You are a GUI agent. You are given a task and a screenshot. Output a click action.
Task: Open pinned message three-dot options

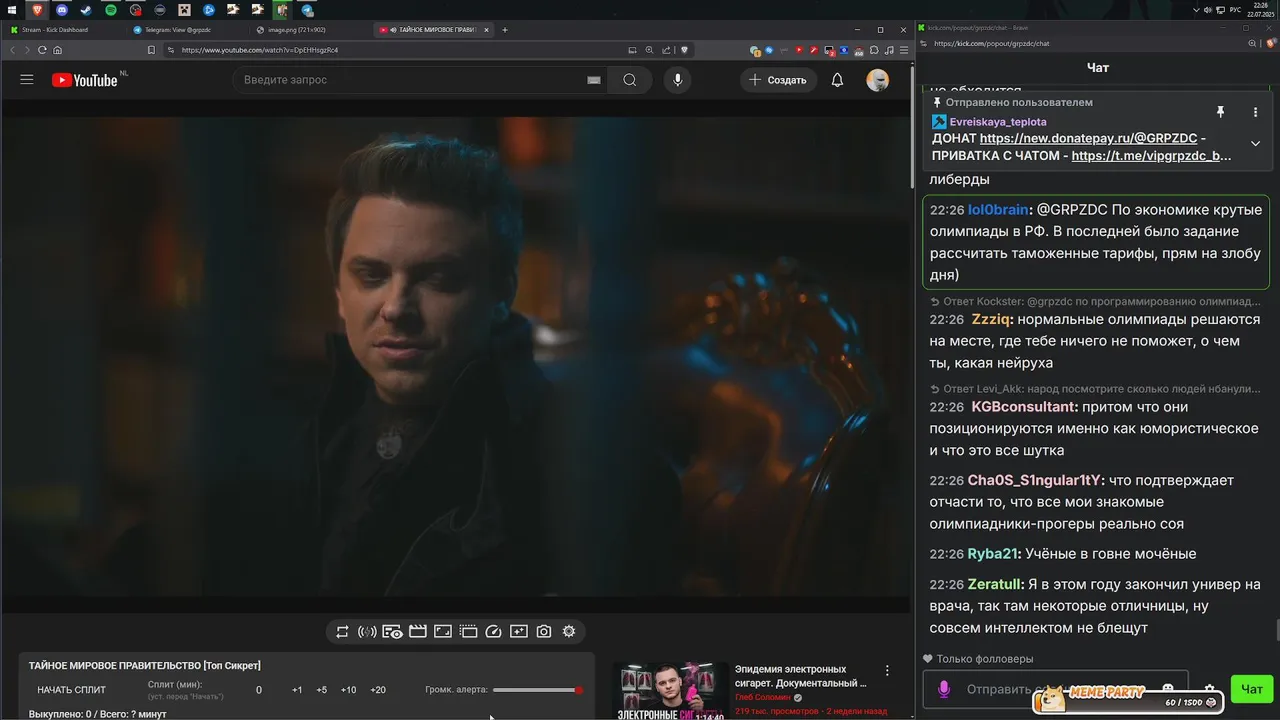coord(1255,112)
